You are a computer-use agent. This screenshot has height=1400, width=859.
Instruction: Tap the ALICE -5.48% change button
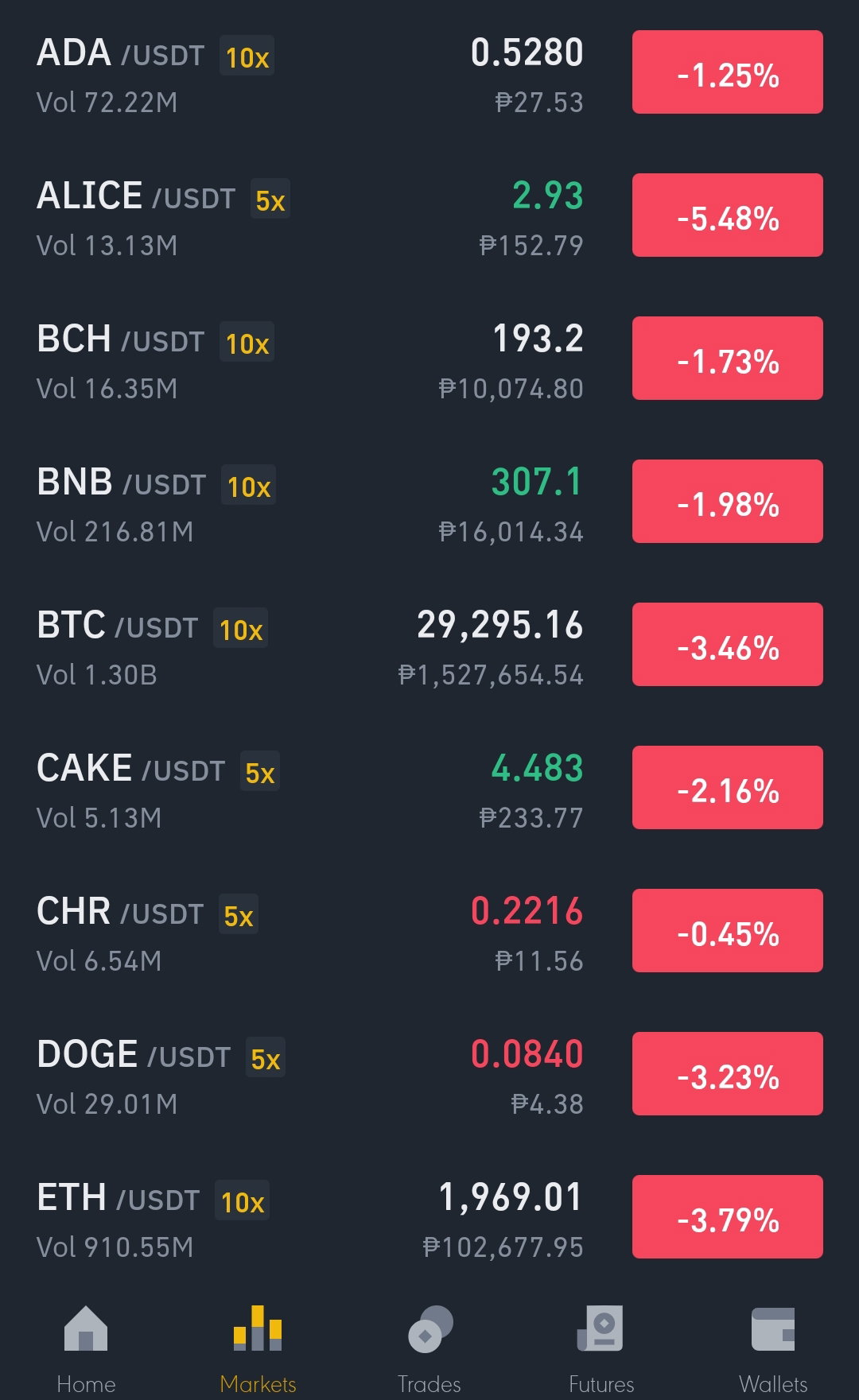(x=728, y=215)
